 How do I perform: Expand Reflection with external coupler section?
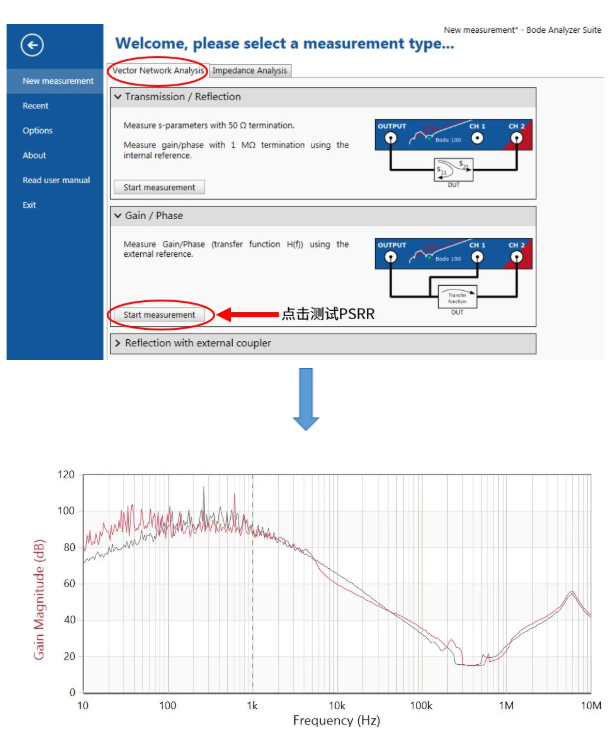tap(118, 343)
